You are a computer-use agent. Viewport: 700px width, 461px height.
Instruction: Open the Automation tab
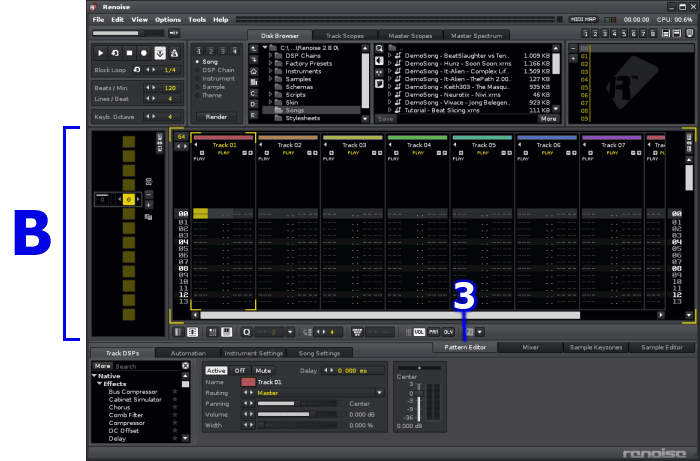pyautogui.click(x=188, y=353)
